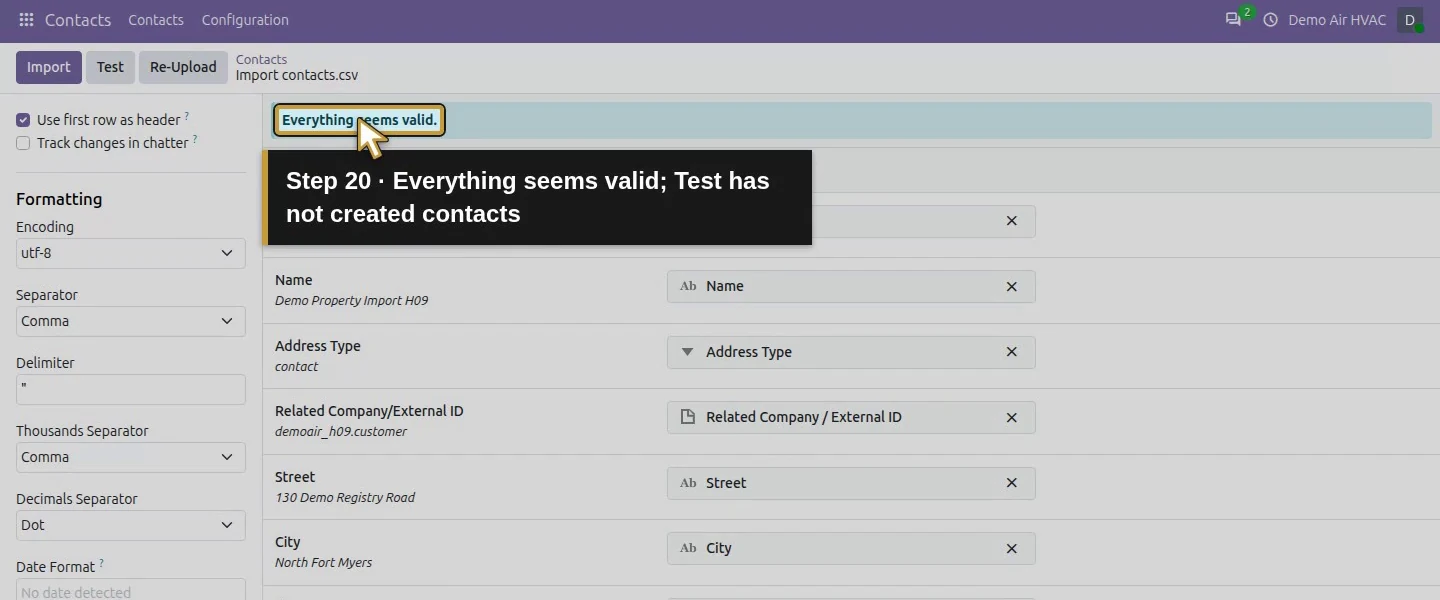The height and width of the screenshot is (600, 1440).
Task: Select the sample value Demo Property Import H09
Action: (x=351, y=301)
